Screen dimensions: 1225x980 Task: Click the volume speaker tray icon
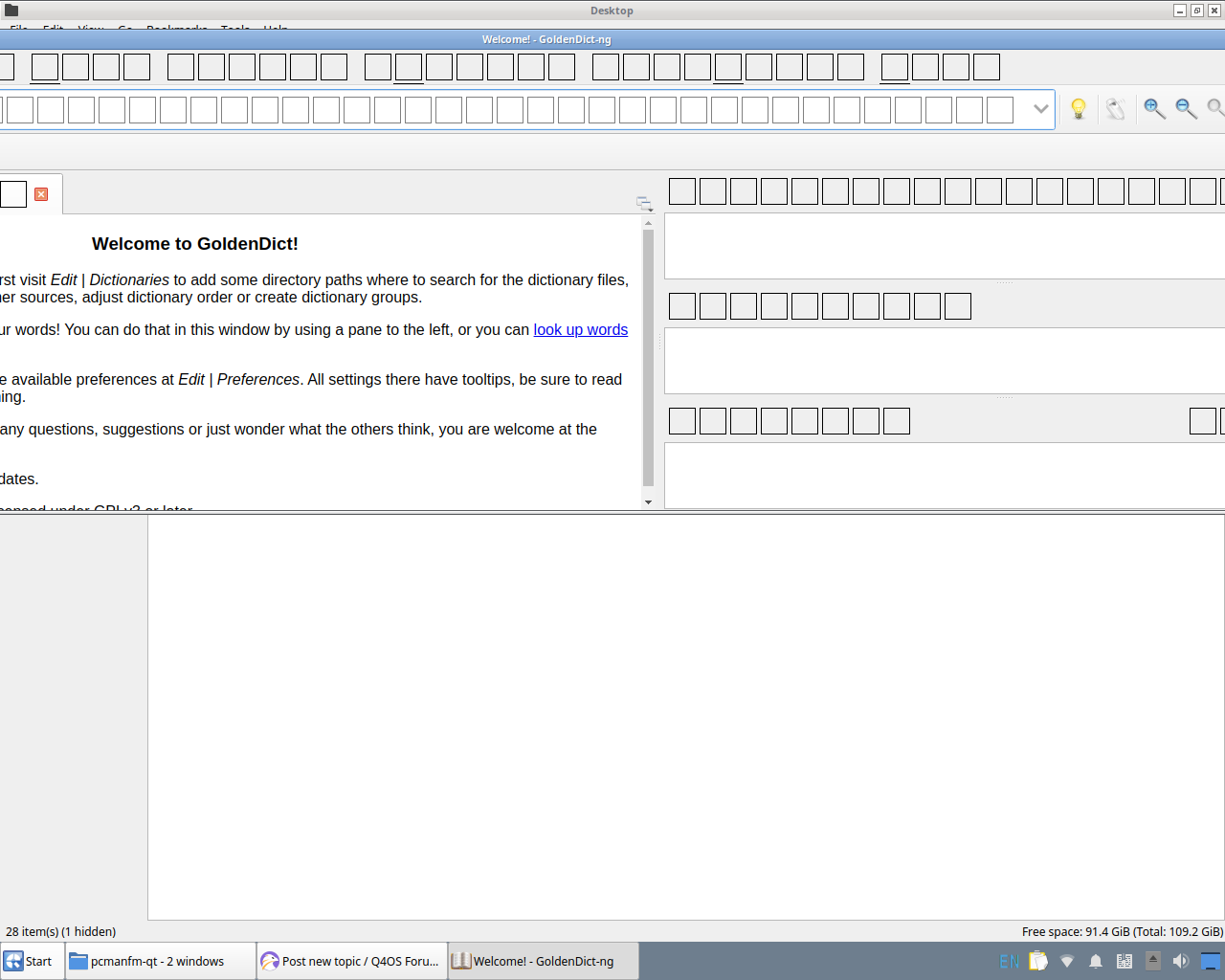tap(1181, 961)
